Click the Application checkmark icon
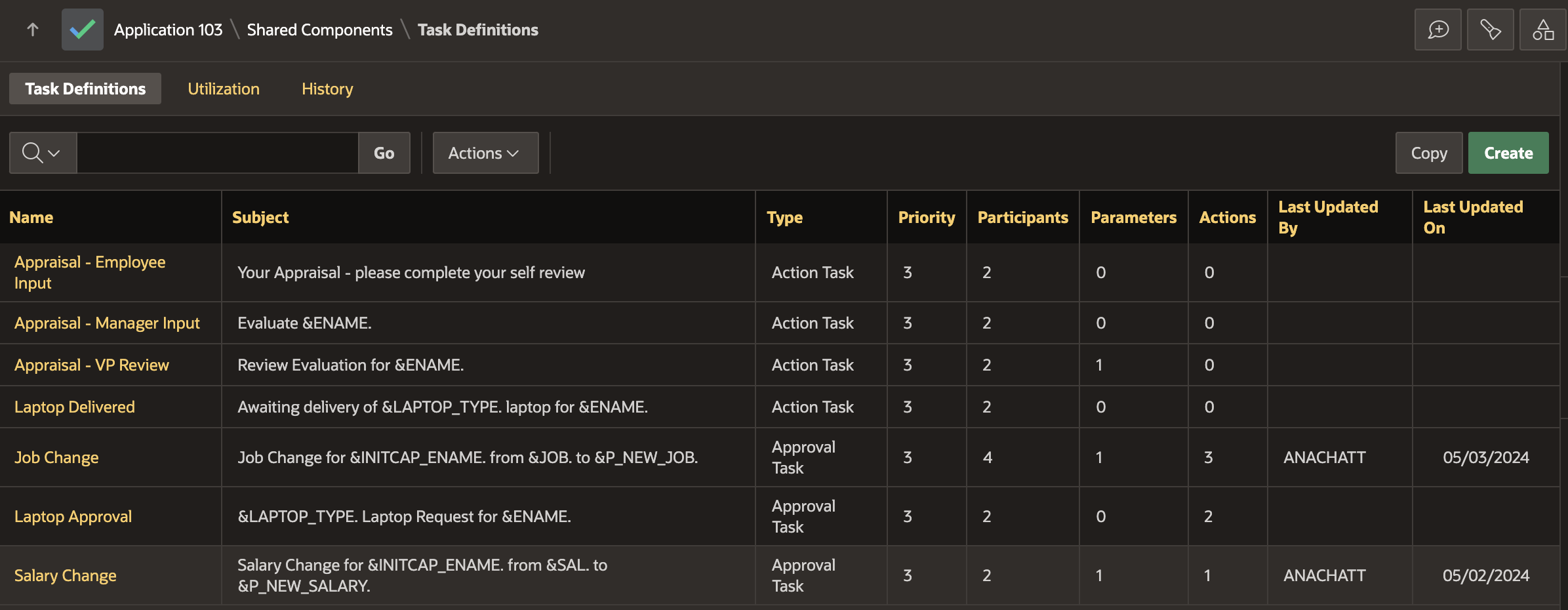This screenshot has height=610, width=1568. pyautogui.click(x=82, y=30)
